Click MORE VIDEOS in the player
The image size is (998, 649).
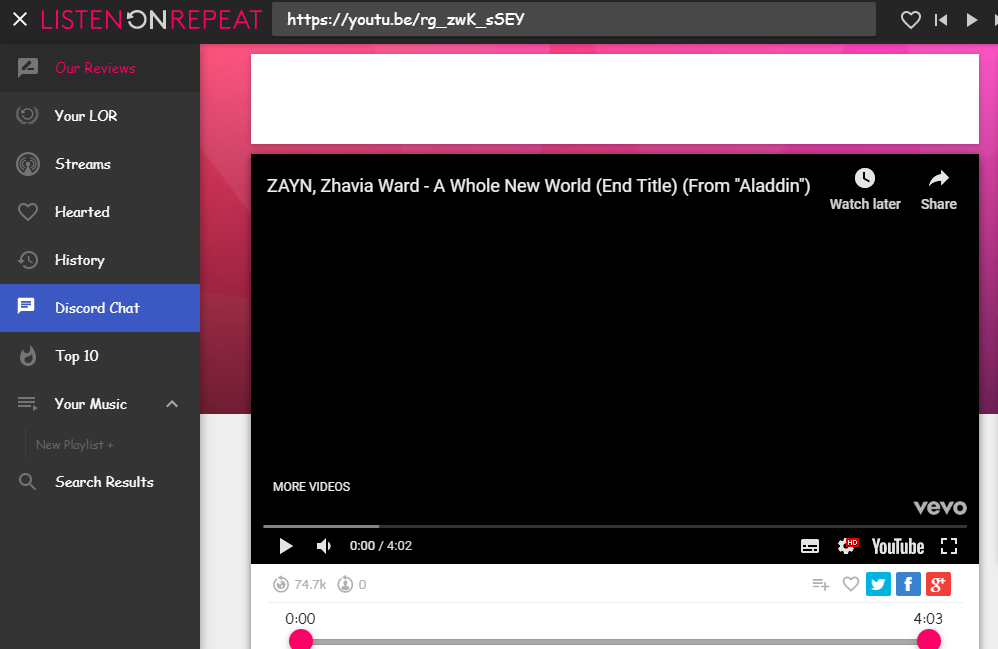[311, 487]
